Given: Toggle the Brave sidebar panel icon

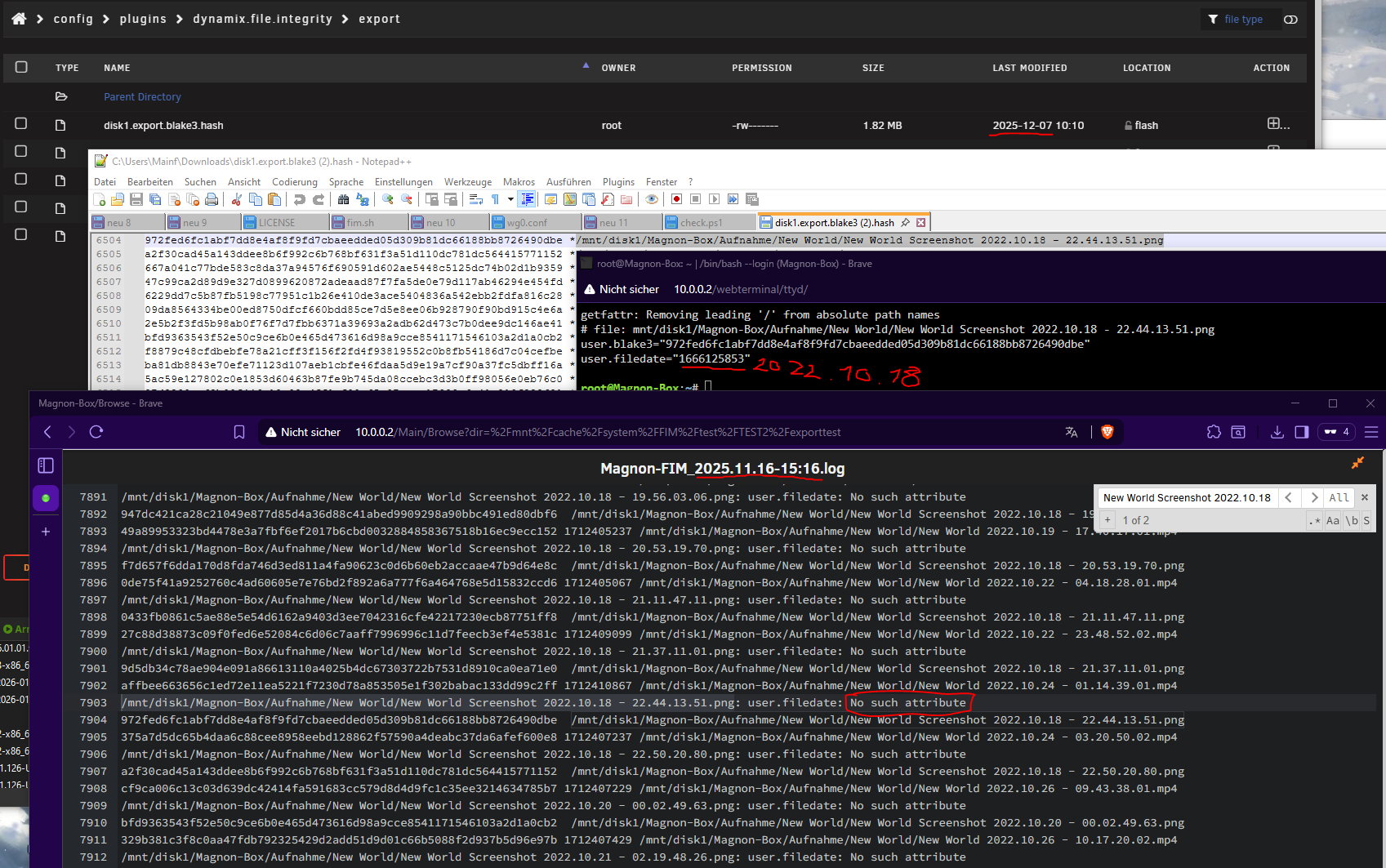Looking at the screenshot, I should pos(1302,432).
